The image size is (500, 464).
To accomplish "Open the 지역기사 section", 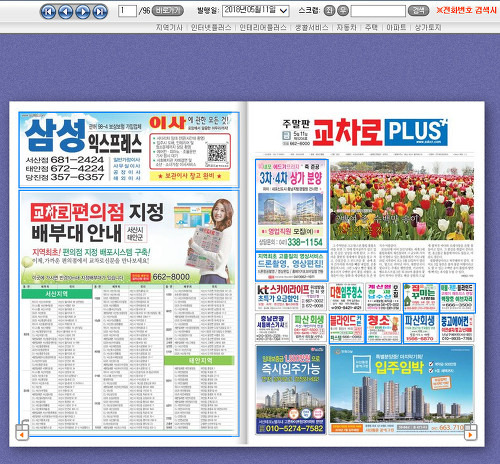I will coord(169,27).
